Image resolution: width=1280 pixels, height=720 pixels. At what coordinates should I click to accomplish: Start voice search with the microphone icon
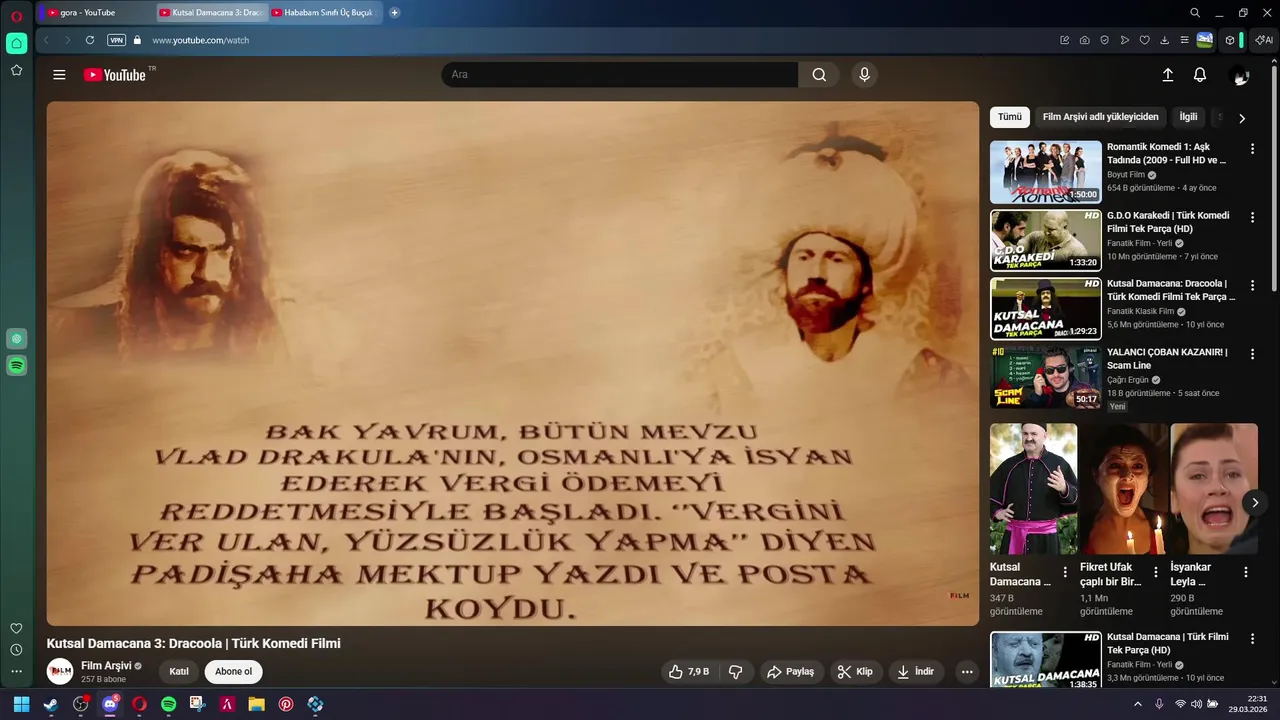pos(865,75)
